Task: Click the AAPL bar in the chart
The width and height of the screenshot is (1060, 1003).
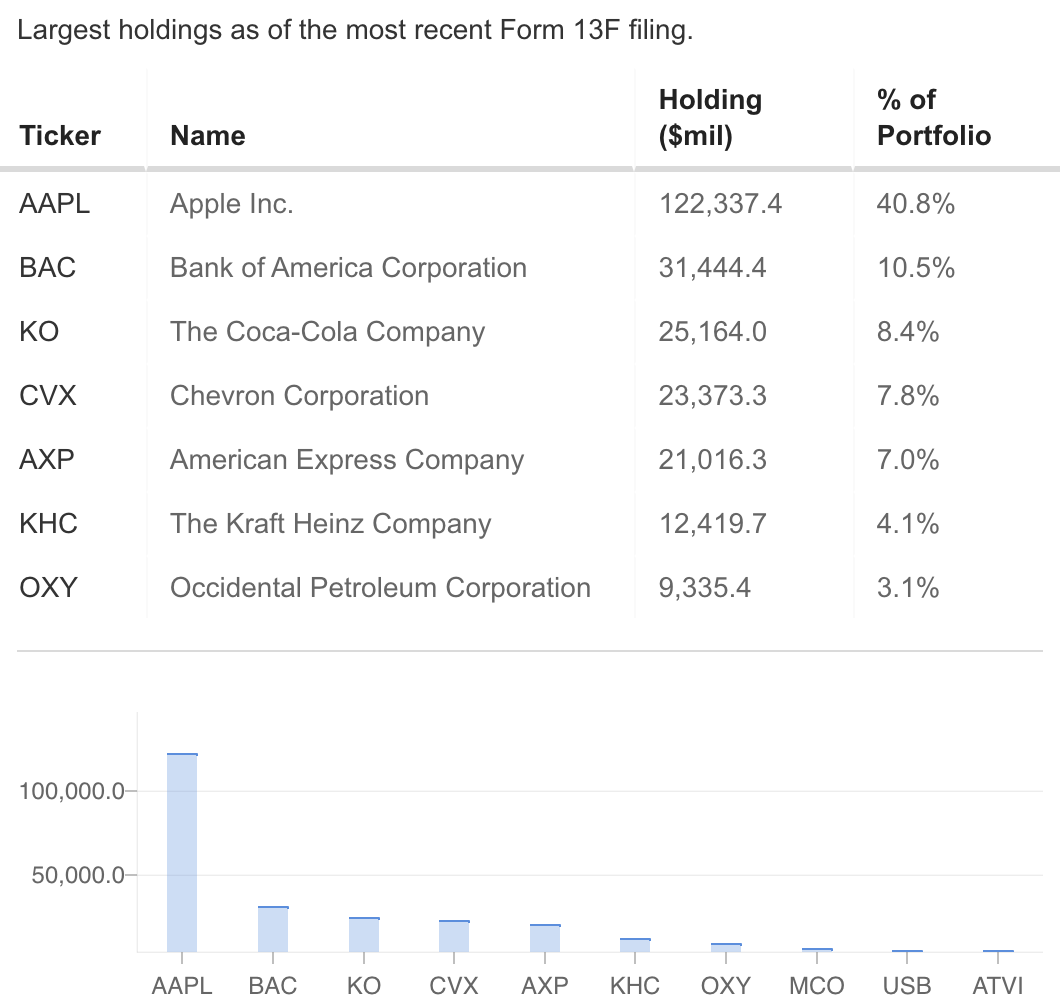Action: coord(182,852)
